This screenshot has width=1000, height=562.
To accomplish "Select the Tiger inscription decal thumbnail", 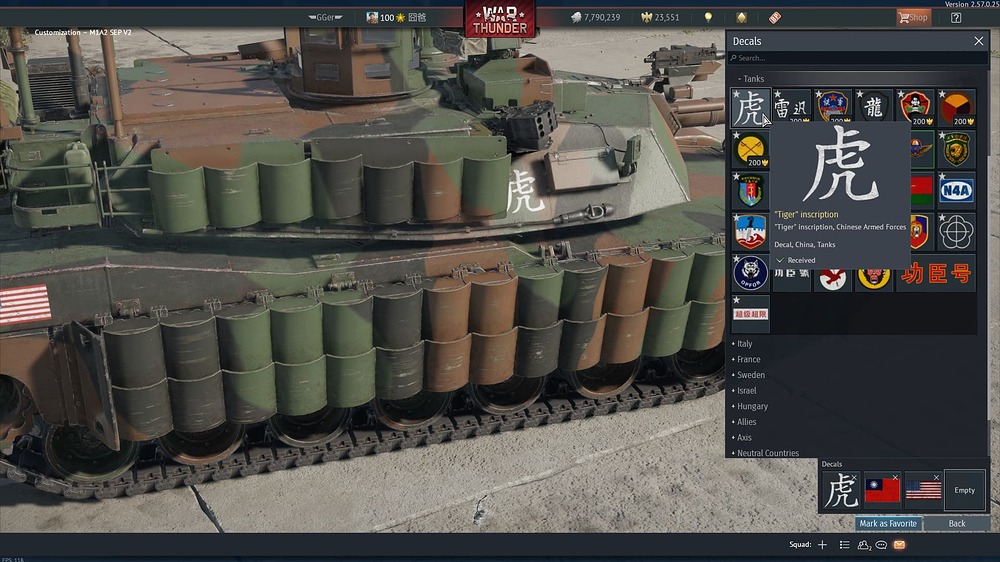I will click(750, 108).
